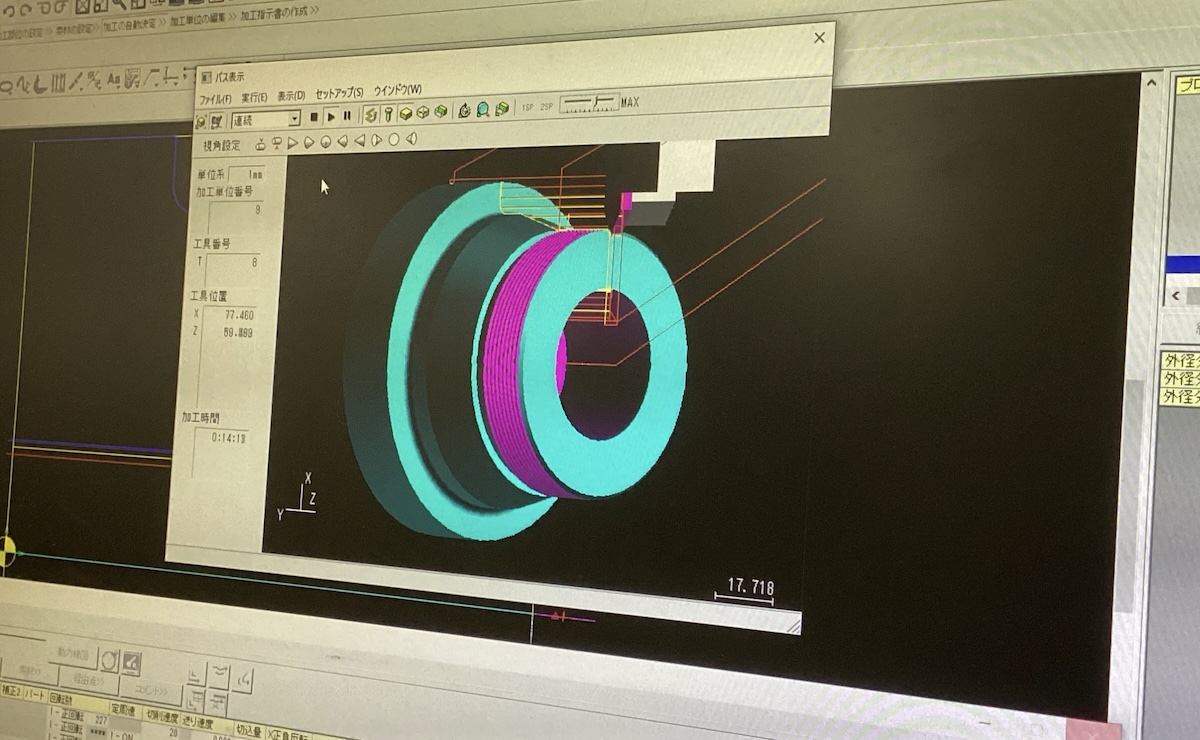Click the Redo icon in main window toolbar

coord(27,9)
